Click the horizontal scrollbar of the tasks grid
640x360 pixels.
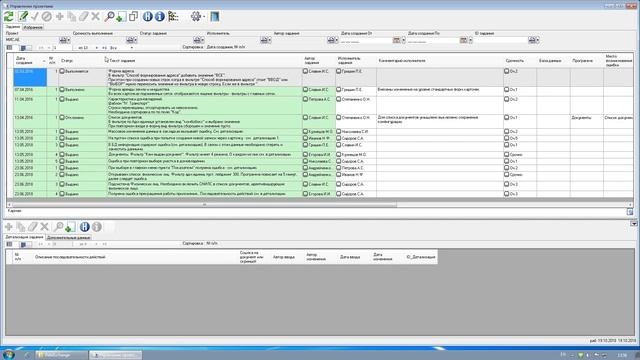pos(204,204)
